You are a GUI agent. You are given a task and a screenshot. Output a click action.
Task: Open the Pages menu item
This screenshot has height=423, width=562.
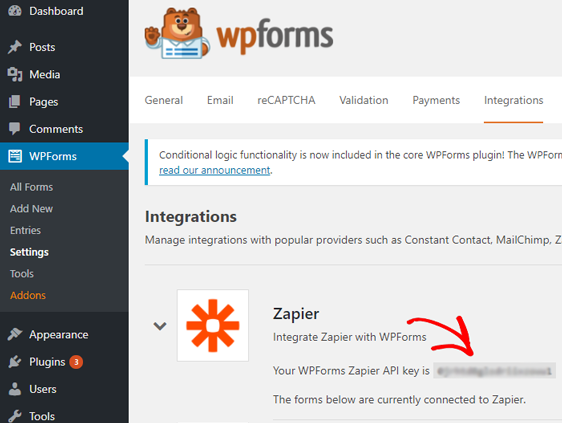coord(44,102)
